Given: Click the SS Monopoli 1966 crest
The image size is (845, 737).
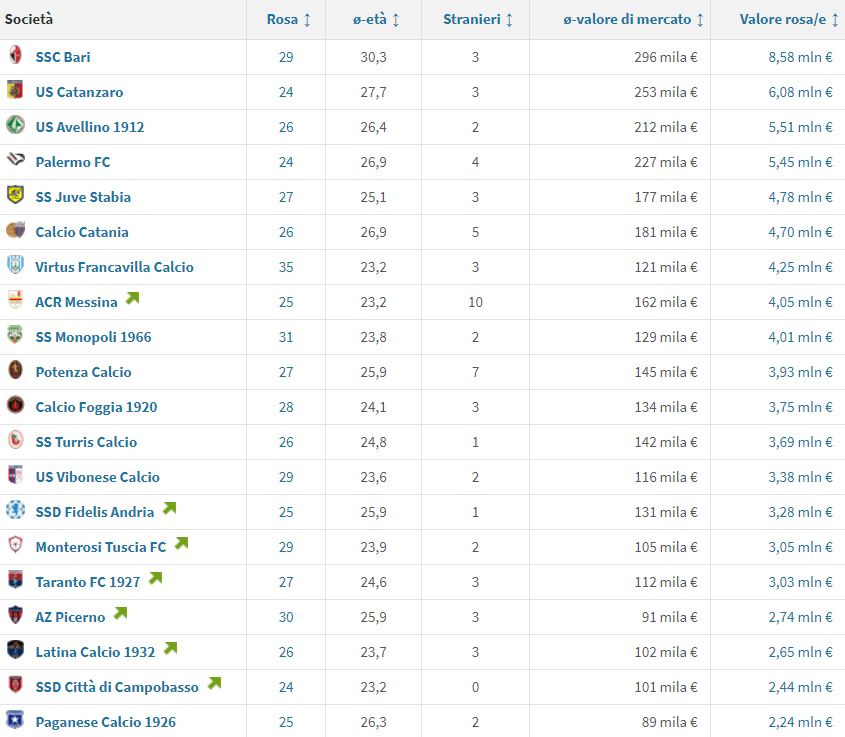Looking at the screenshot, I should pos(16,335).
